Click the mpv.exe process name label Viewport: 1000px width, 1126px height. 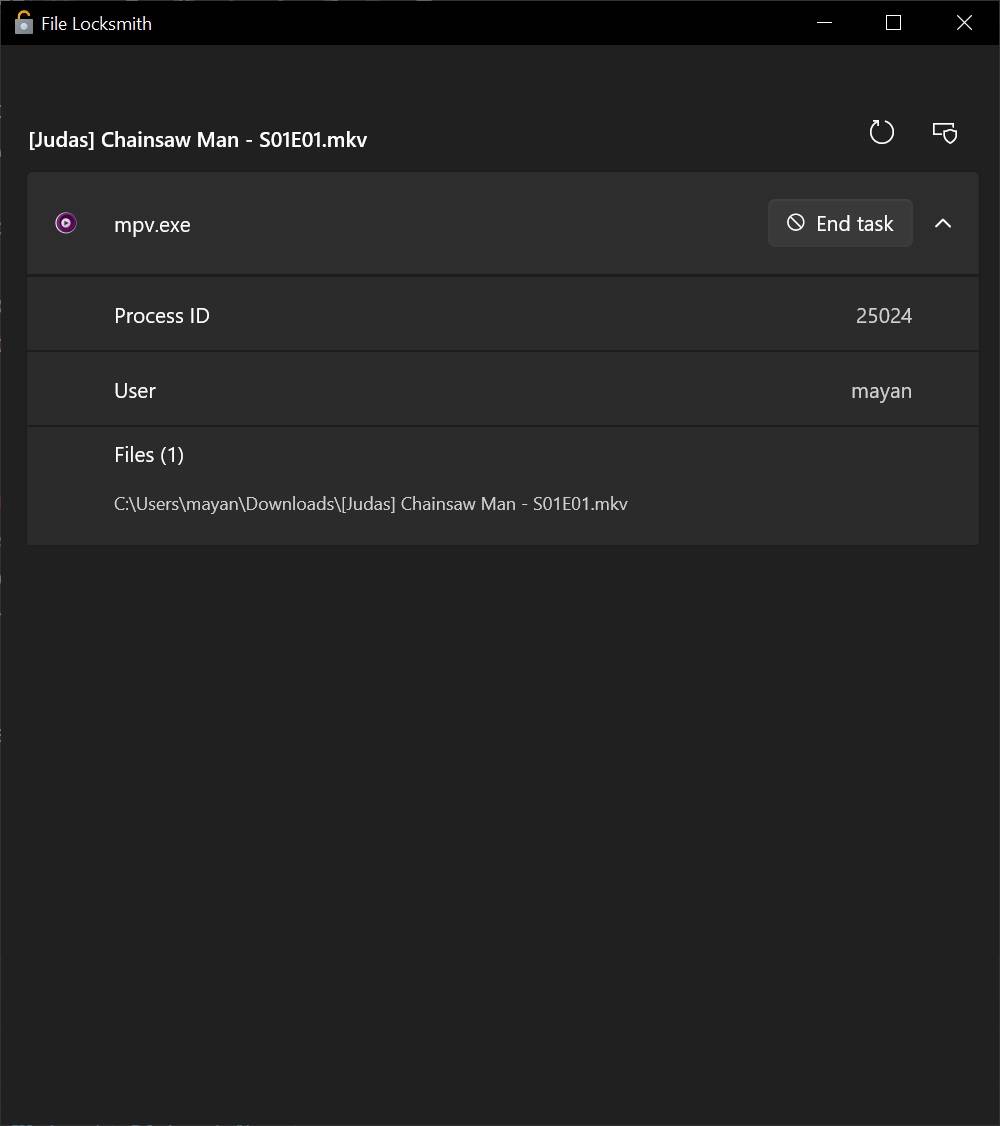[x=152, y=224]
